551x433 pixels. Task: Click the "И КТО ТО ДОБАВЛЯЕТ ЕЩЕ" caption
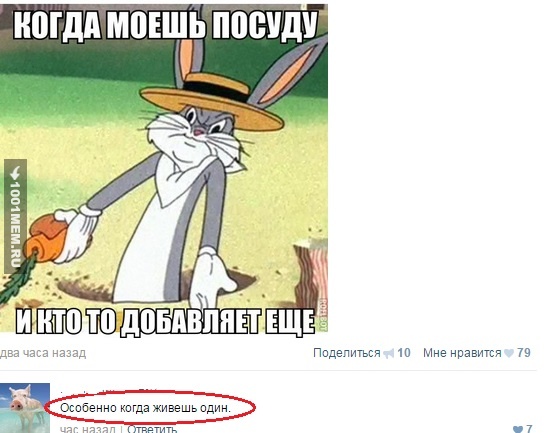click(165, 322)
